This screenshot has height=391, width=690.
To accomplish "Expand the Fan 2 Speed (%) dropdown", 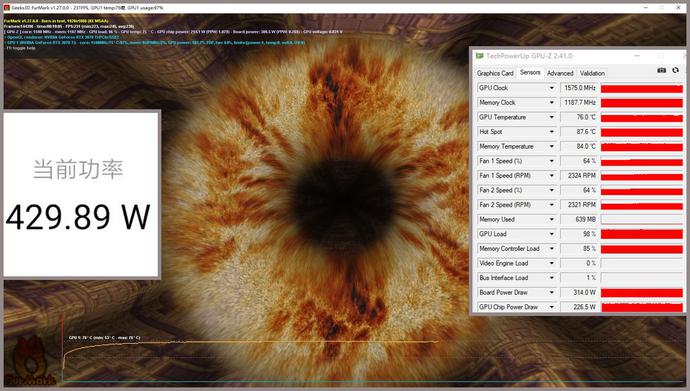I will coord(551,190).
